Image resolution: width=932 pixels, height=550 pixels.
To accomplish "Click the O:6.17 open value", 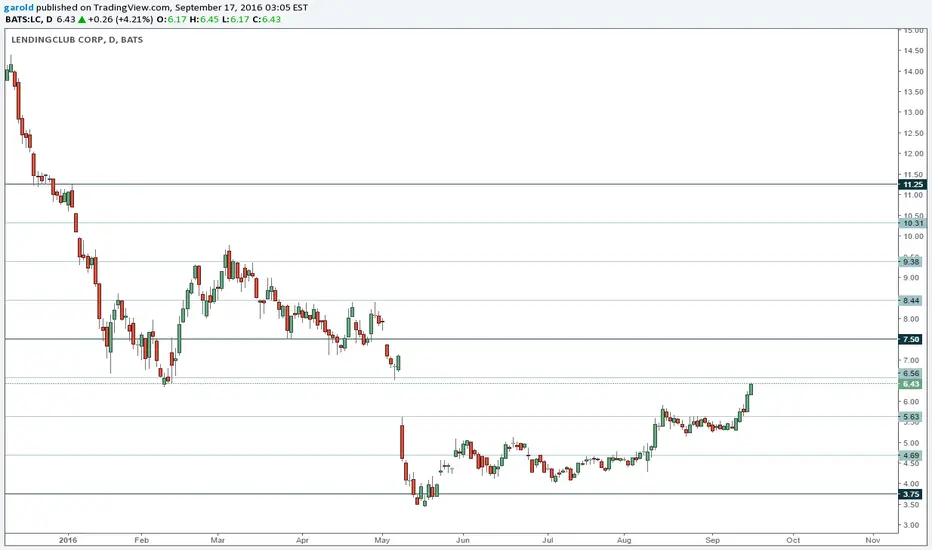I will click(172, 19).
